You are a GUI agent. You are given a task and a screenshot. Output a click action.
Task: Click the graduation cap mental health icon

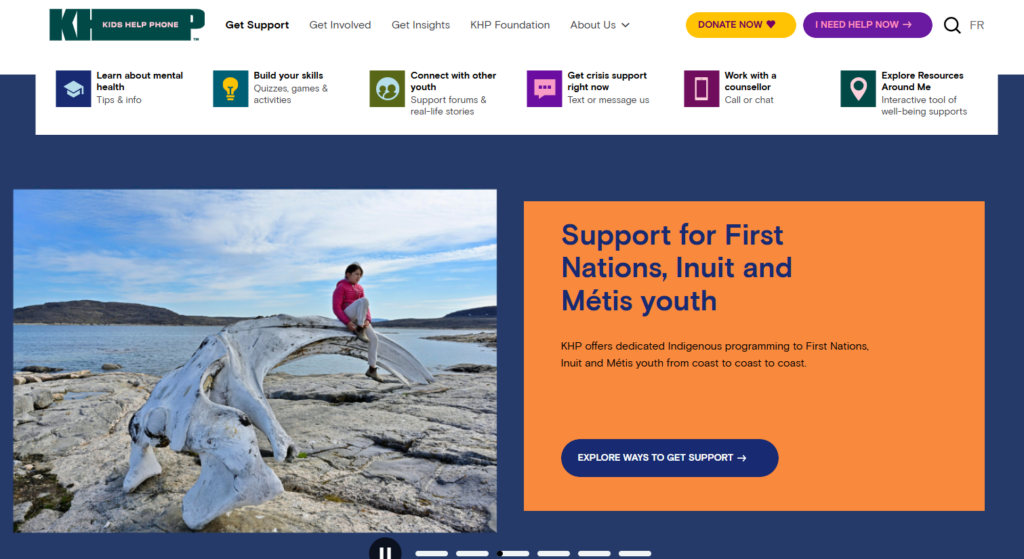[x=73, y=88]
